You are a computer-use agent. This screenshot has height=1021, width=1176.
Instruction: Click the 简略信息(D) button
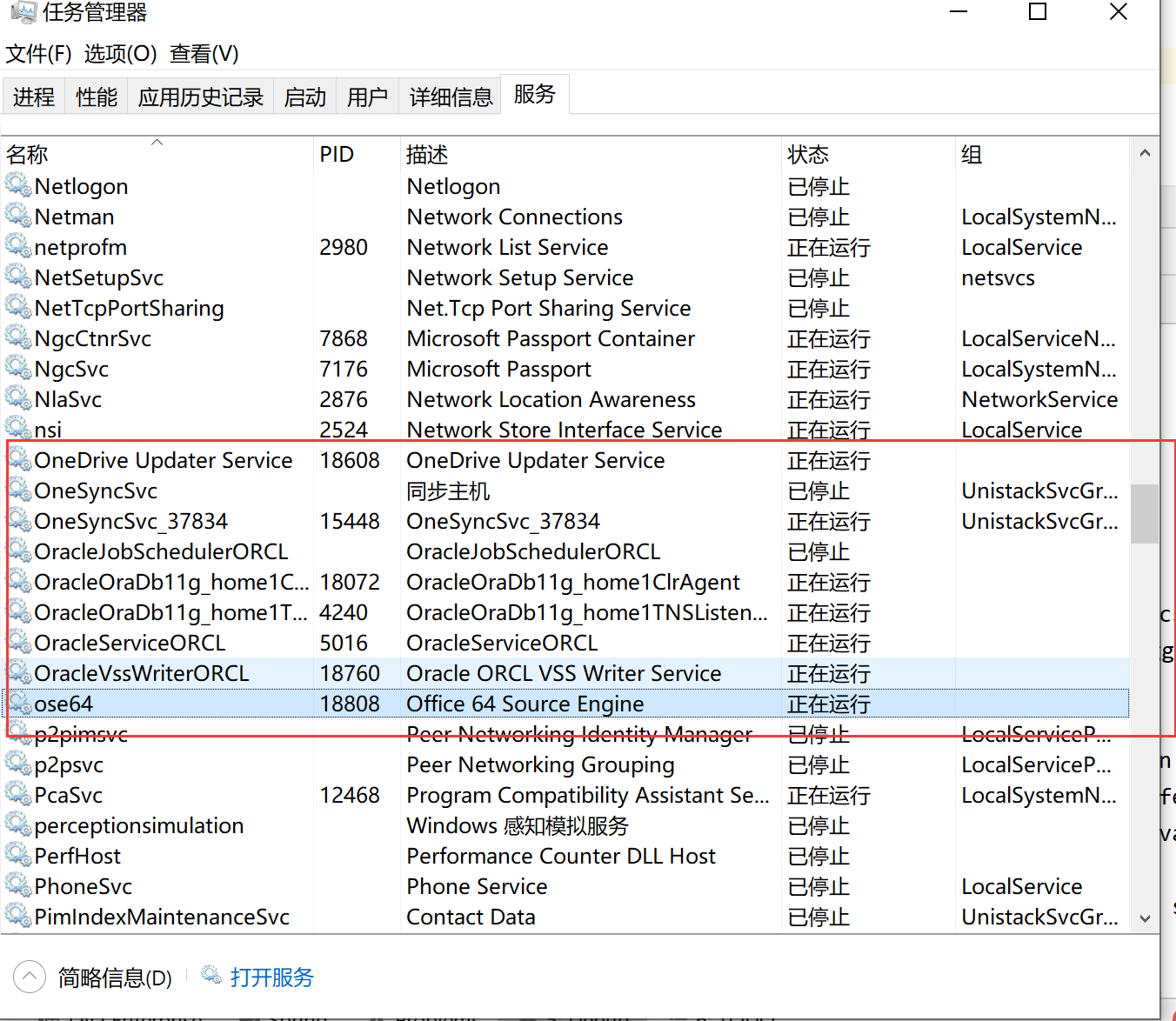coord(114,977)
